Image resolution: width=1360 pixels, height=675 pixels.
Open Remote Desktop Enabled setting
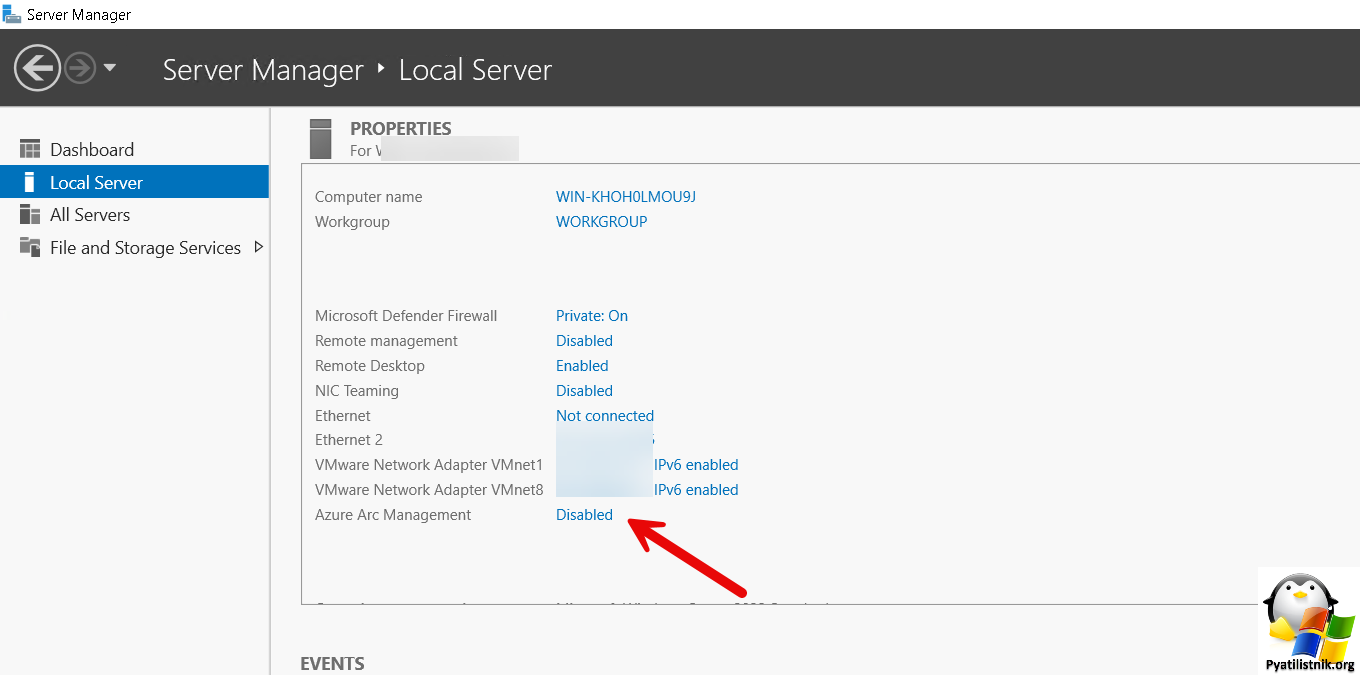[x=582, y=366]
